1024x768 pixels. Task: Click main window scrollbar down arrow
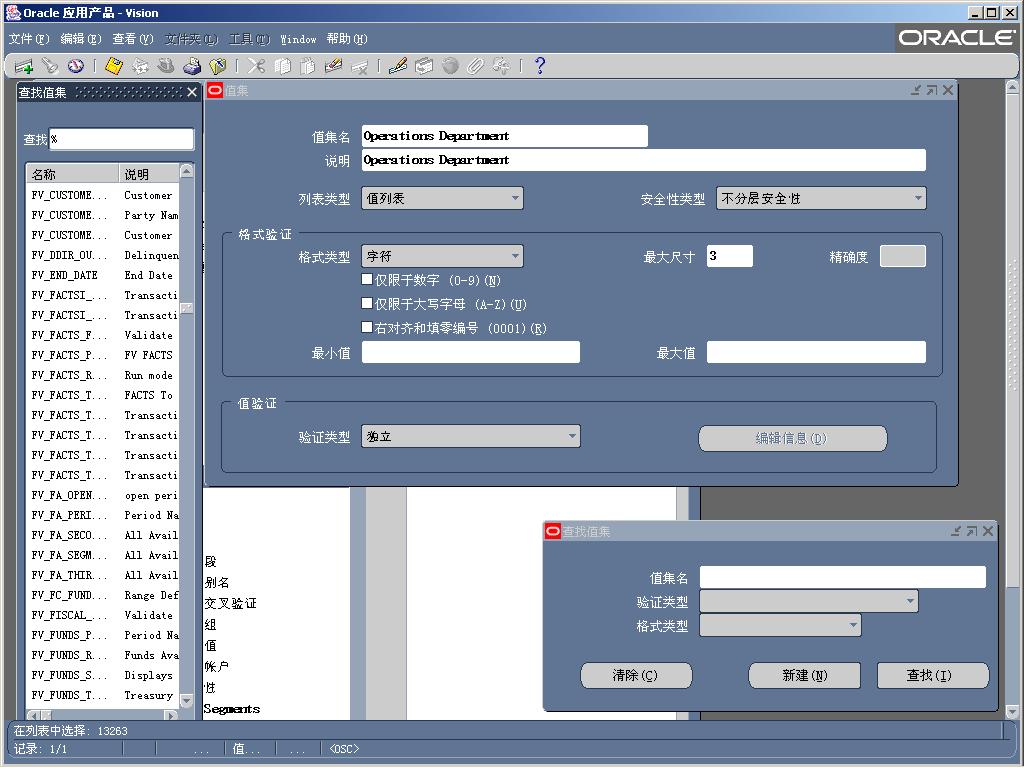[x=1012, y=712]
